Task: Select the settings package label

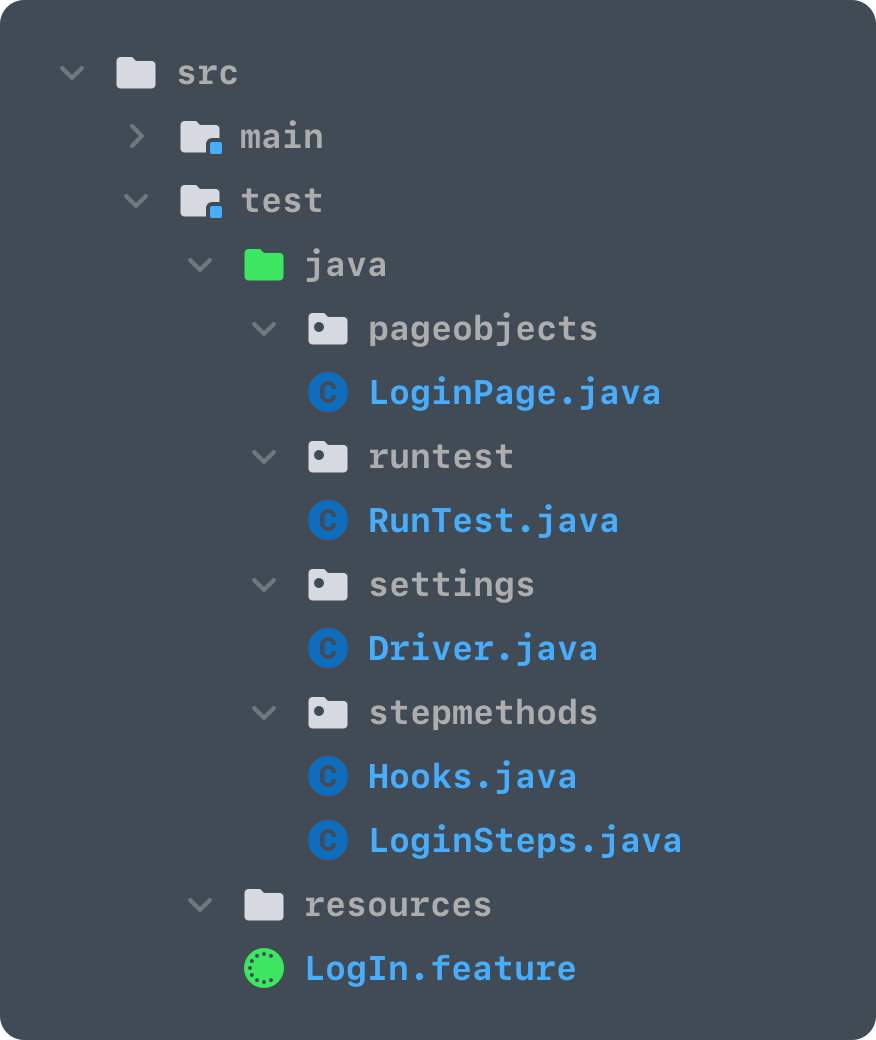Action: pos(452,585)
